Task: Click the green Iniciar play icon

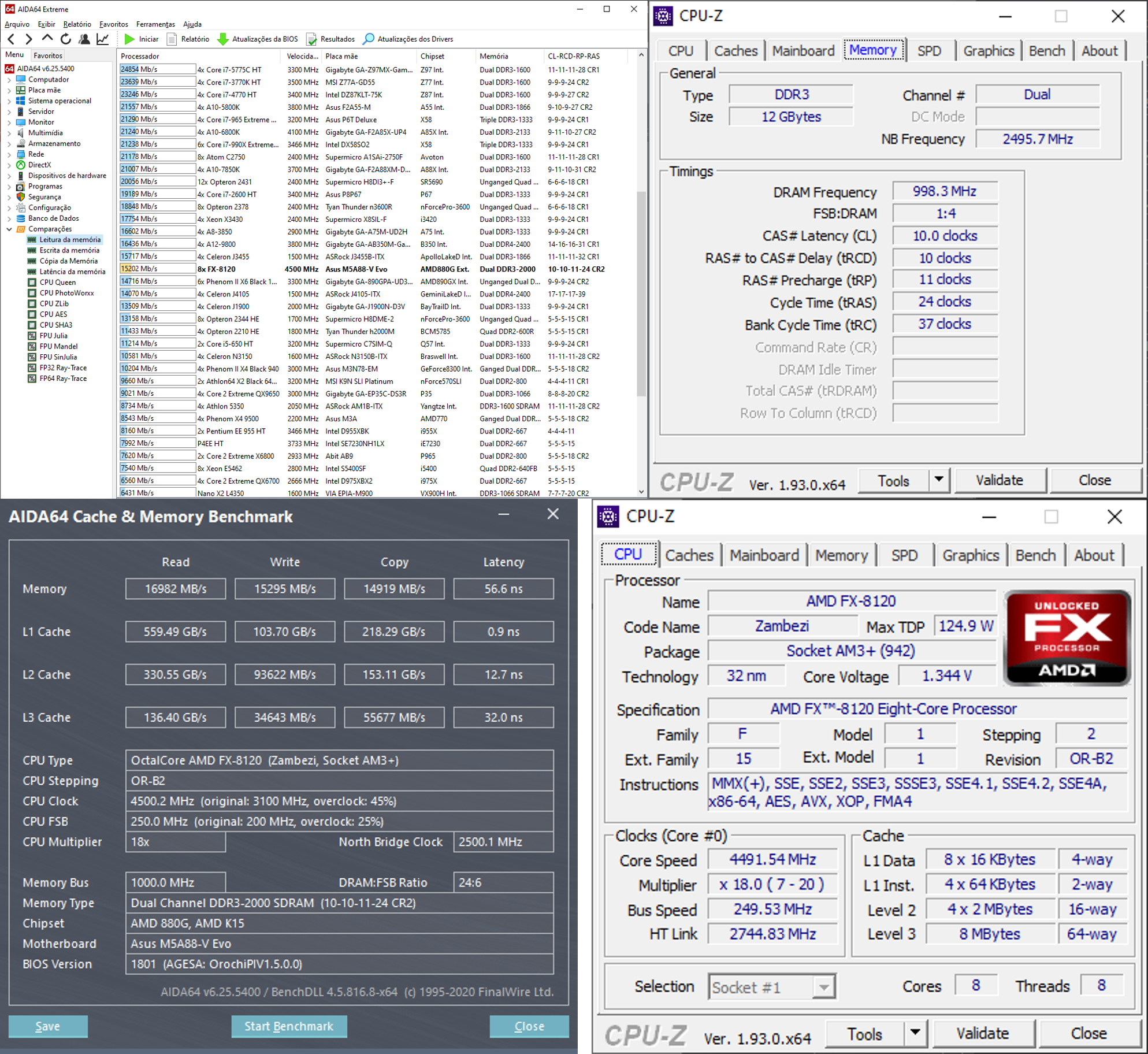Action: coord(129,39)
